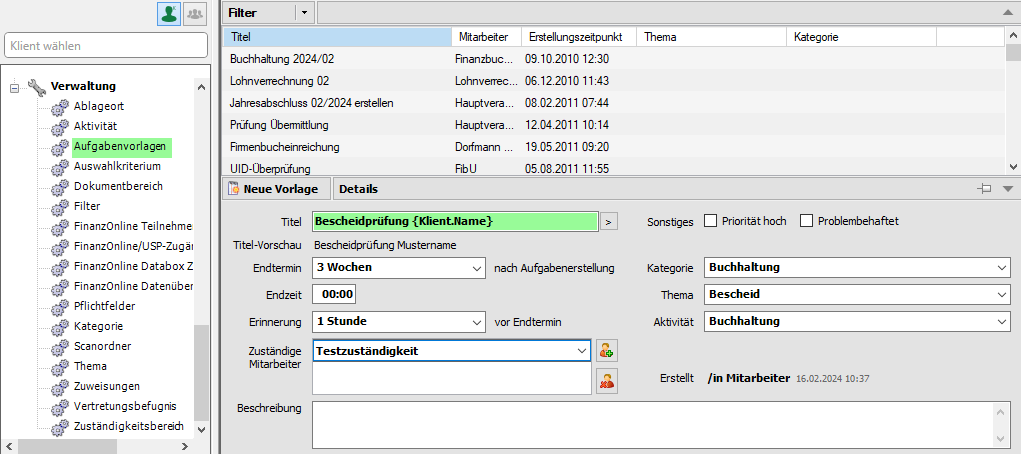Screen dimensions: 1021x454
Task: Check the Problembehaftet checkbox
Action: click(x=806, y=221)
